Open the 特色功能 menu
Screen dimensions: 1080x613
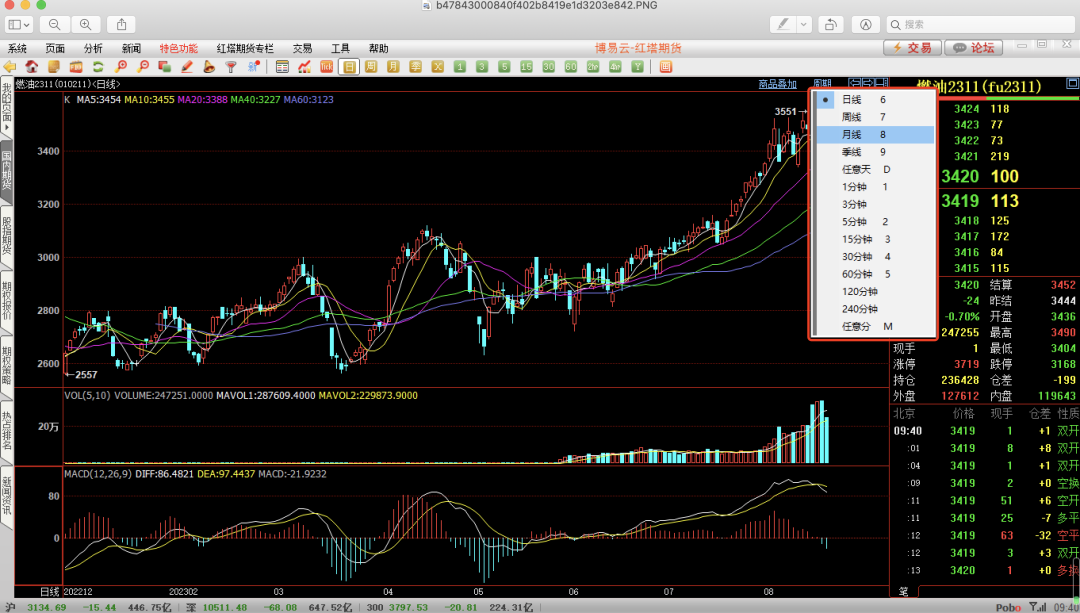[x=178, y=48]
